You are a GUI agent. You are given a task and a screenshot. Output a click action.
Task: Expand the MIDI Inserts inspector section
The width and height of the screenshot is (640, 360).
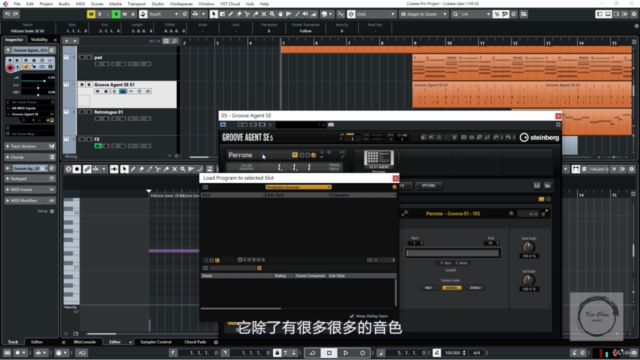[29, 190]
